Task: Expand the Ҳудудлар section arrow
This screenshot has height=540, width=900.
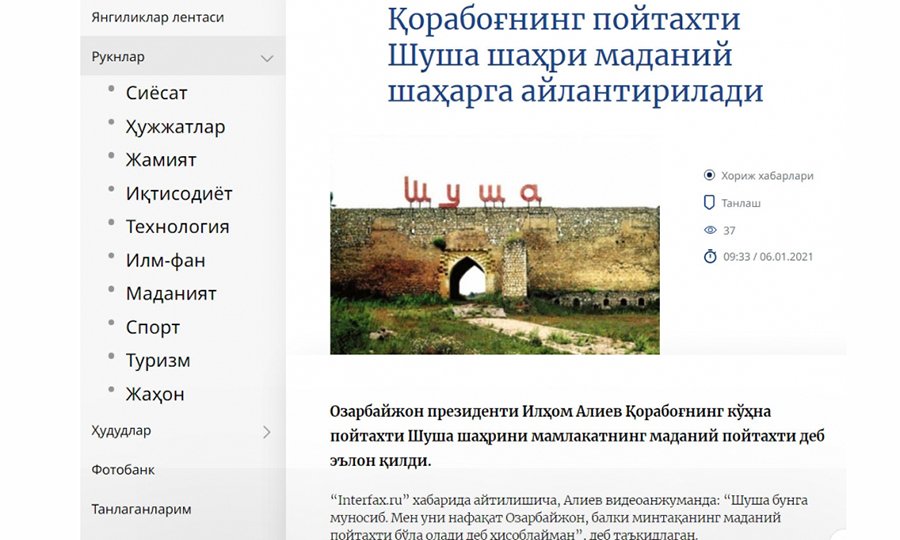Action: point(266,432)
